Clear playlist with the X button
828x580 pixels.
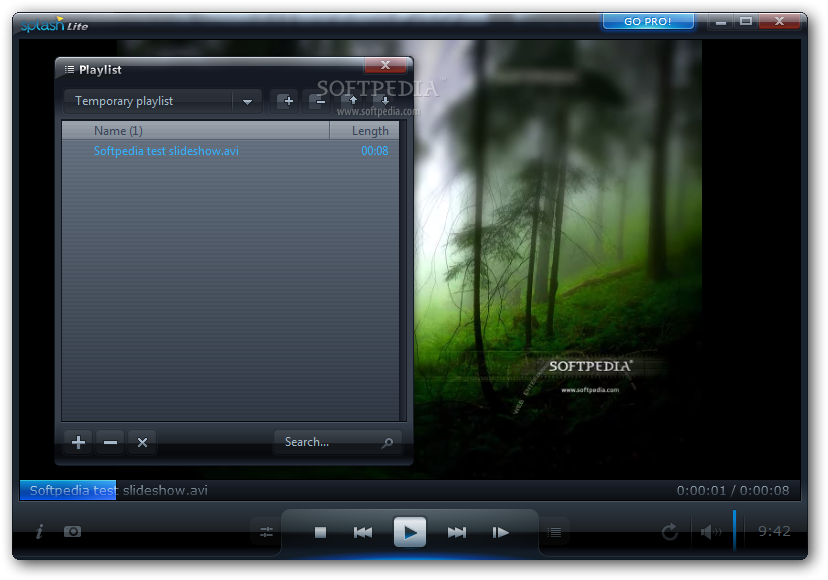(143, 442)
